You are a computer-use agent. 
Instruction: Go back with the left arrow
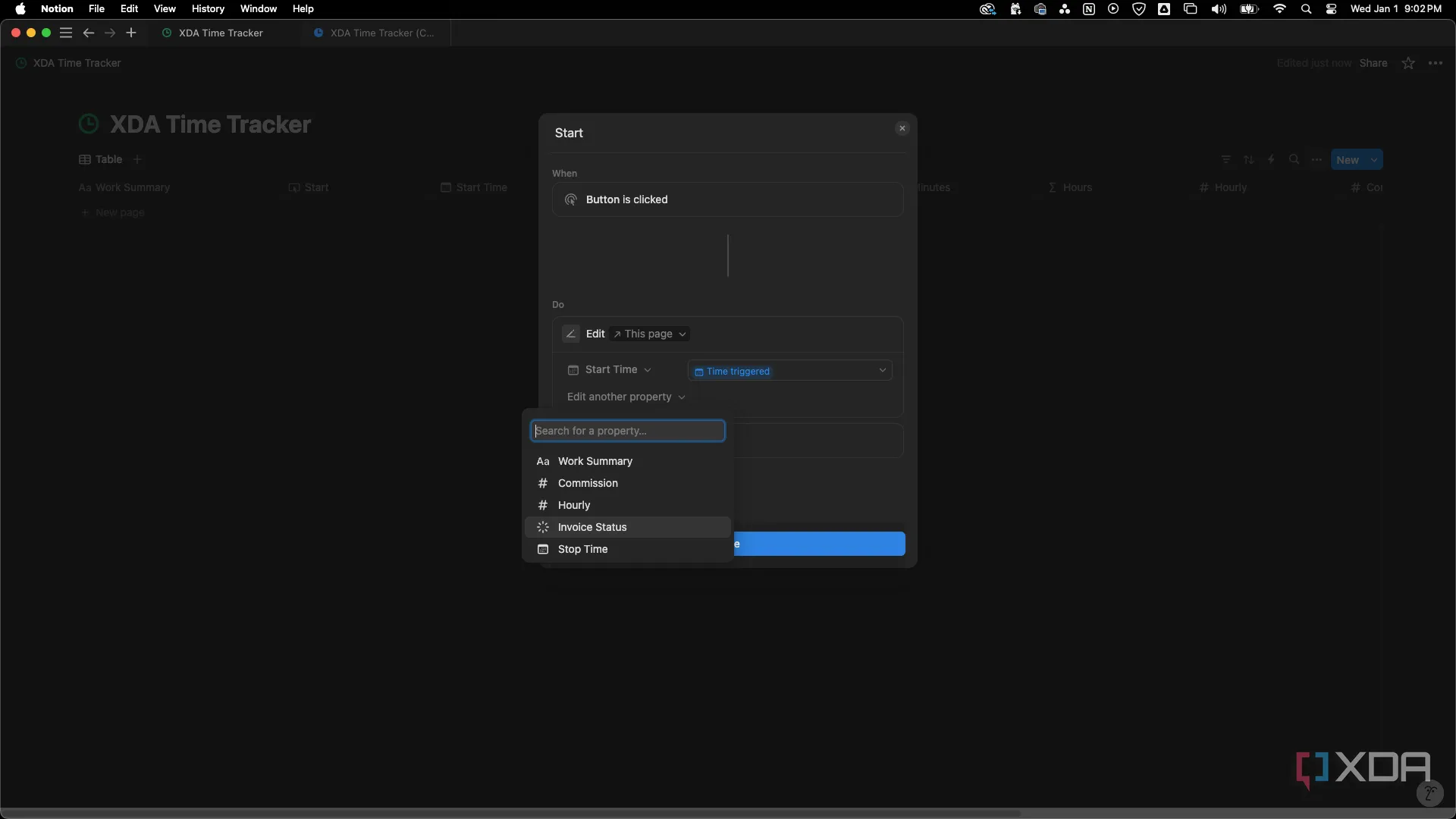pyautogui.click(x=88, y=33)
